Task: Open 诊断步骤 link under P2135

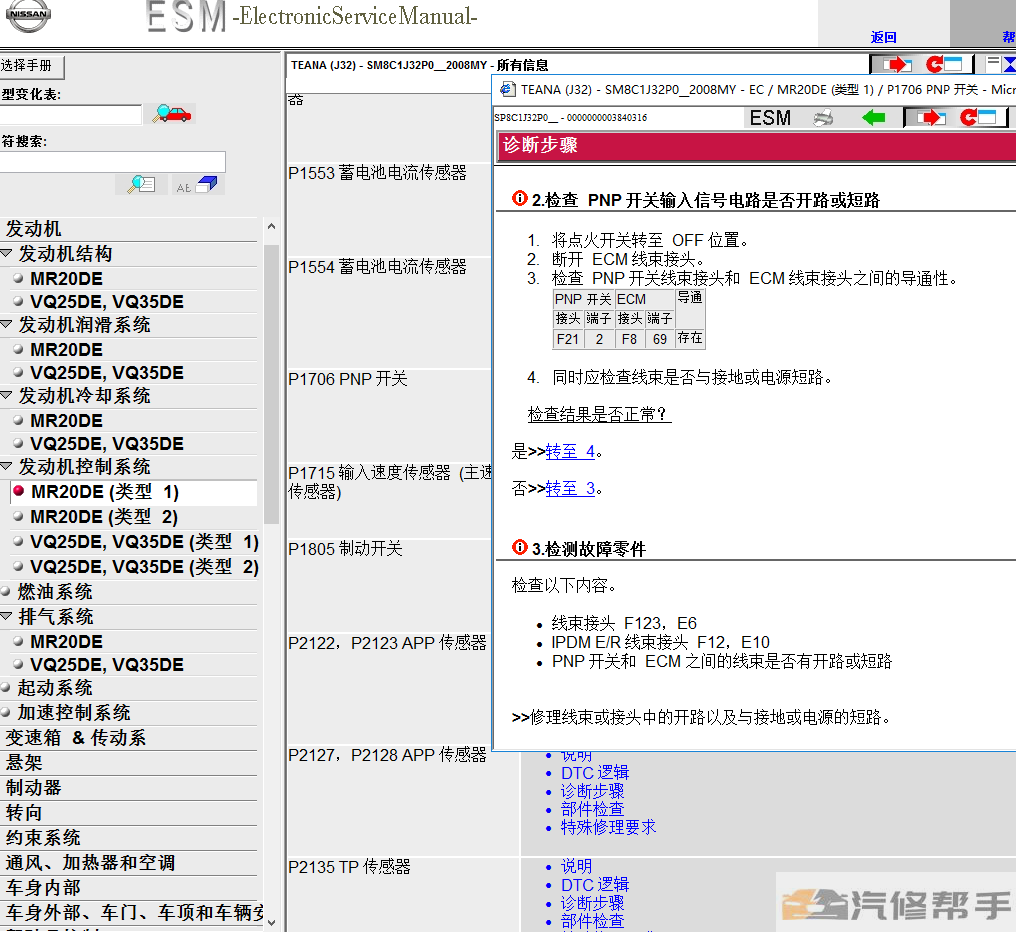Action: pyautogui.click(x=592, y=903)
